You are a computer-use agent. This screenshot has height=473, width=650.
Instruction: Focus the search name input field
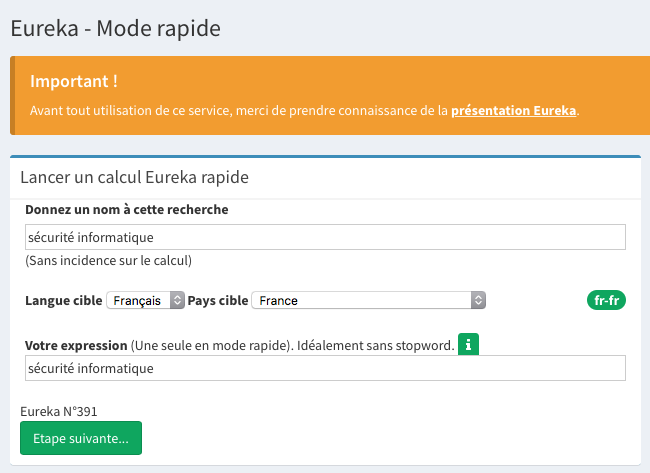click(x=325, y=237)
